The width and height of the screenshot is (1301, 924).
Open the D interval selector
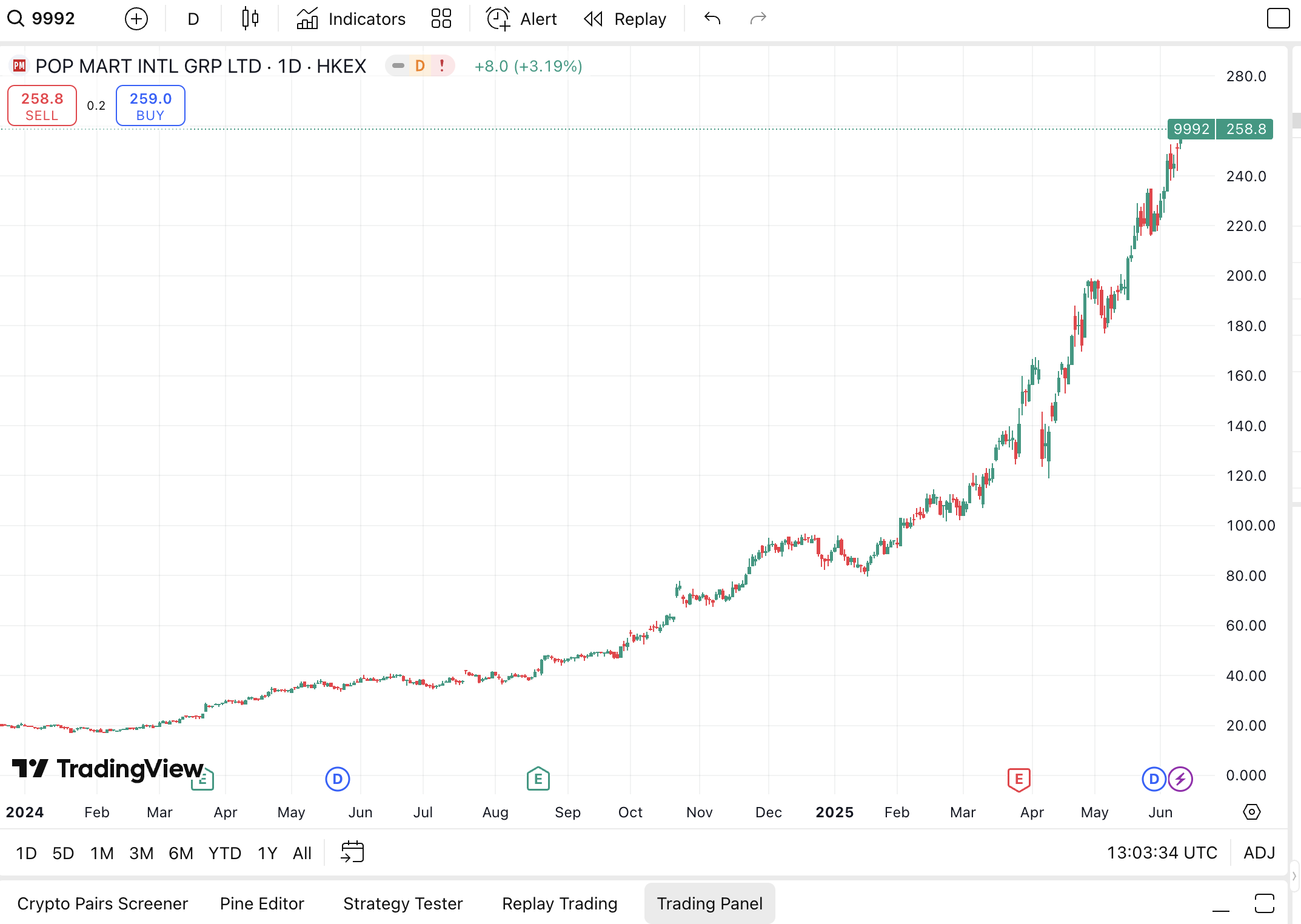tap(193, 19)
